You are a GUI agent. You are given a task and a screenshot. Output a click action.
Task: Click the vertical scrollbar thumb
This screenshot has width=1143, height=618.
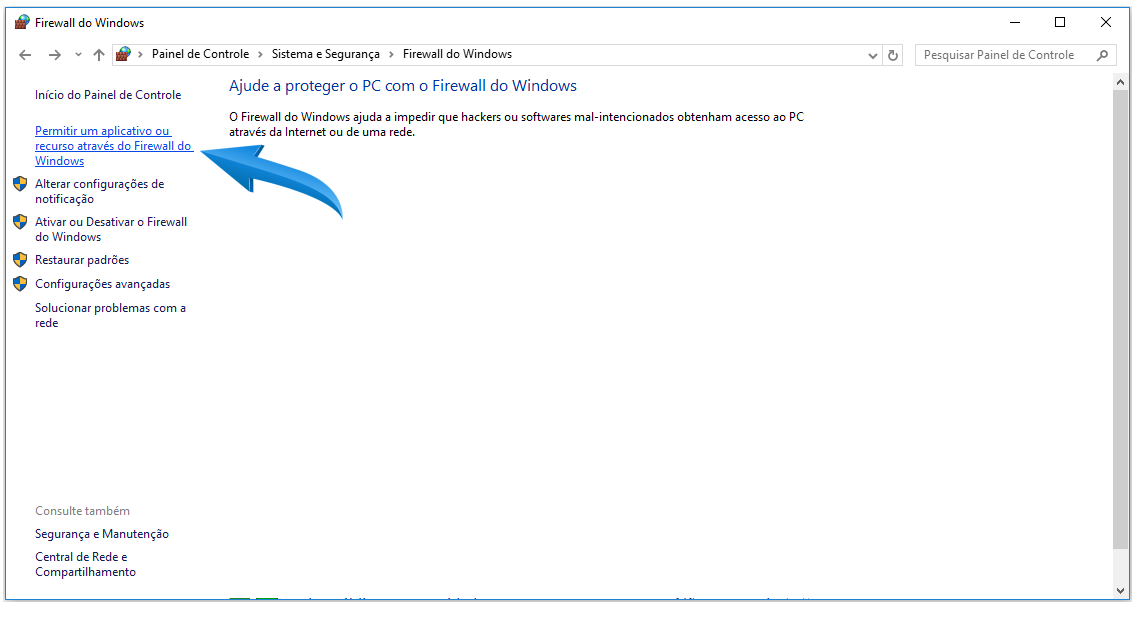pos(1120,319)
